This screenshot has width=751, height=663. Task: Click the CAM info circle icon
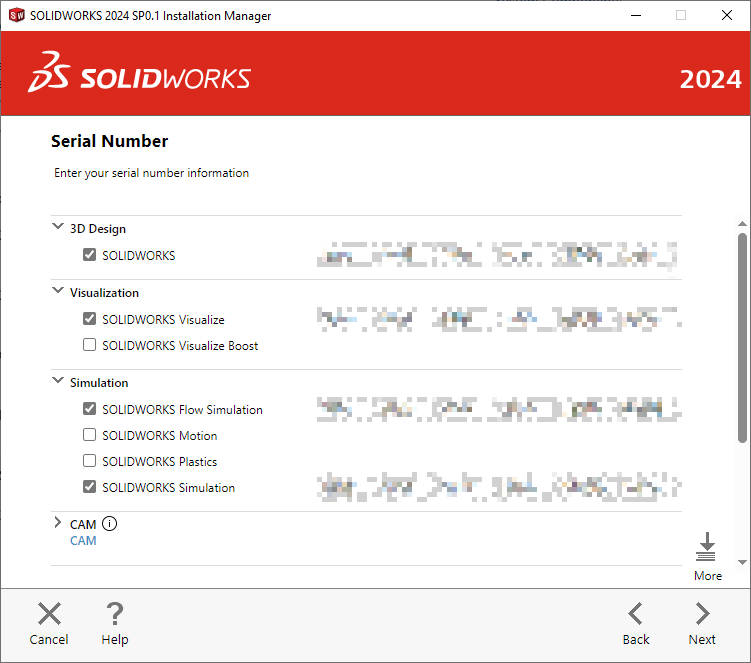point(110,523)
